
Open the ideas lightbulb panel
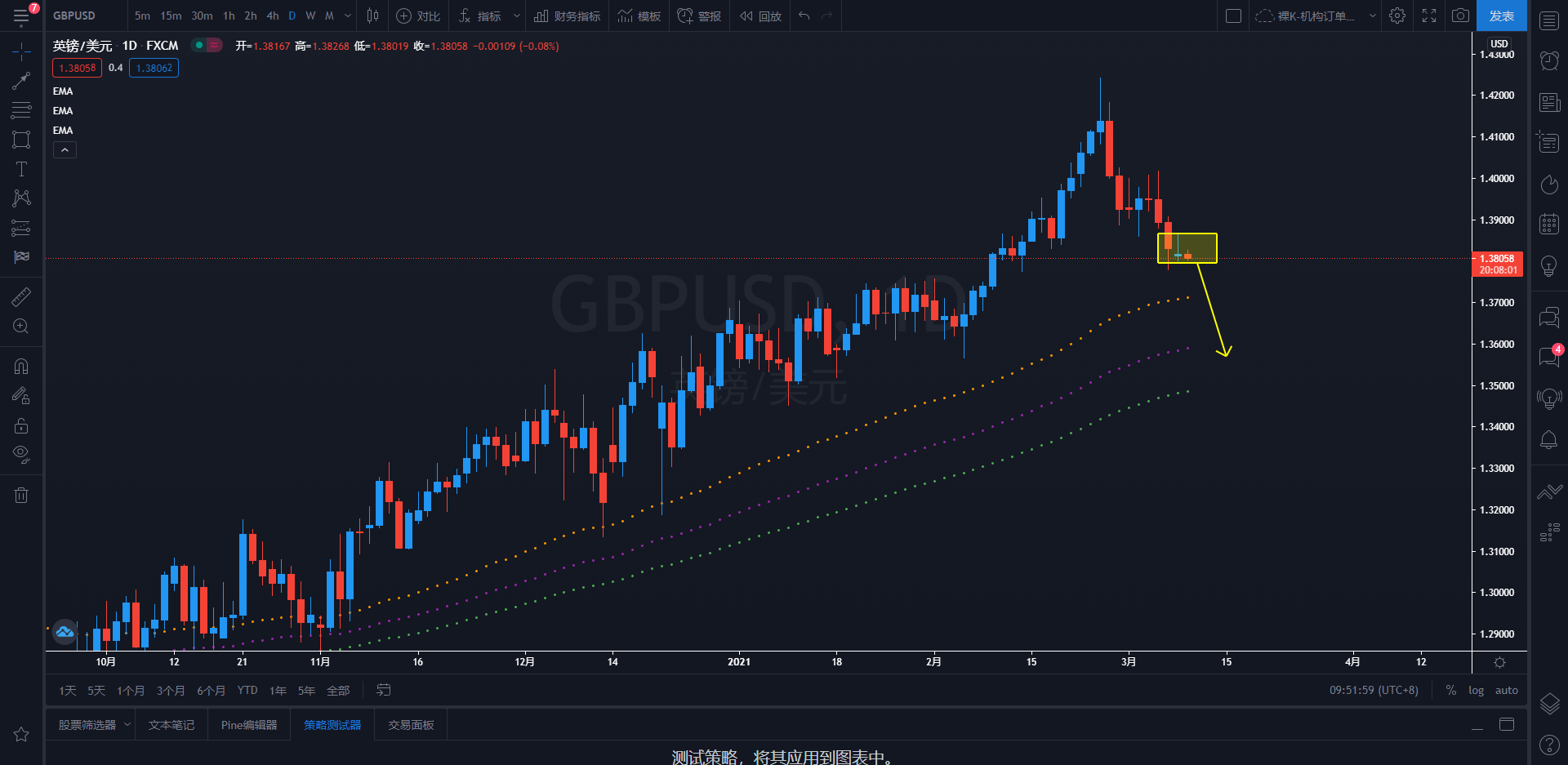[1549, 265]
